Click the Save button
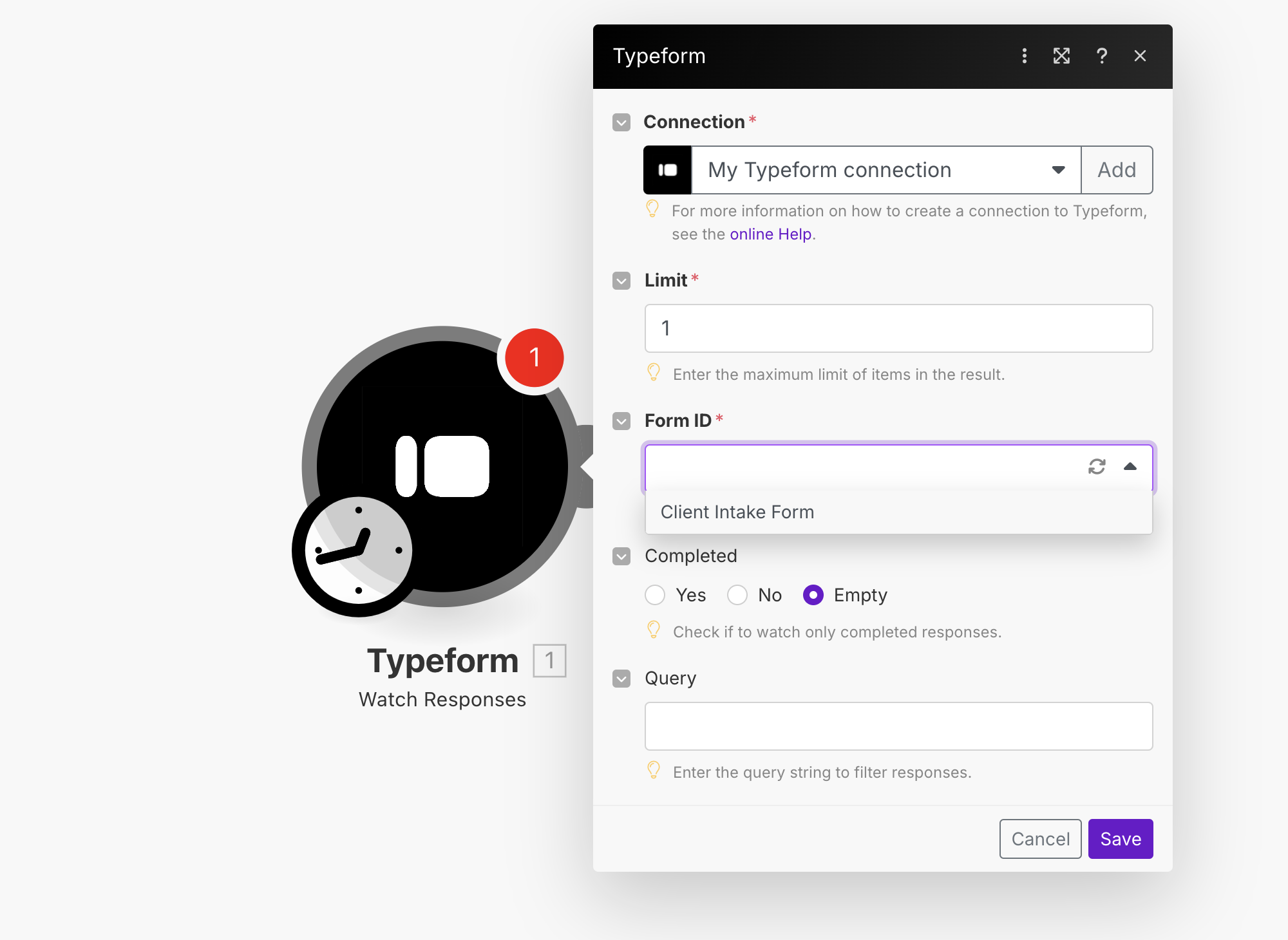The image size is (1288, 940). pyautogui.click(x=1121, y=839)
